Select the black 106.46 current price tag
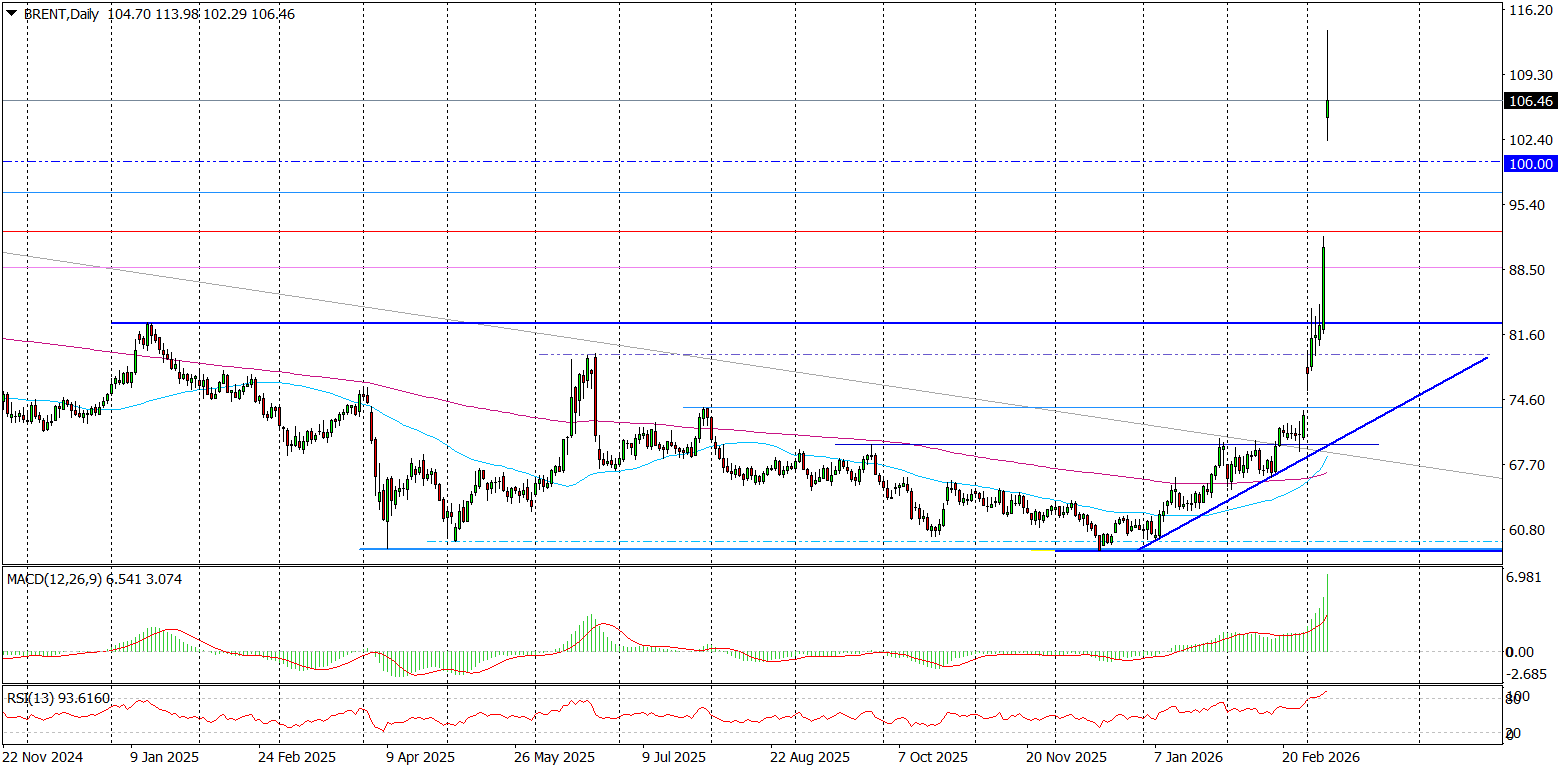Screen dimensions: 1566x771 [x=1530, y=101]
